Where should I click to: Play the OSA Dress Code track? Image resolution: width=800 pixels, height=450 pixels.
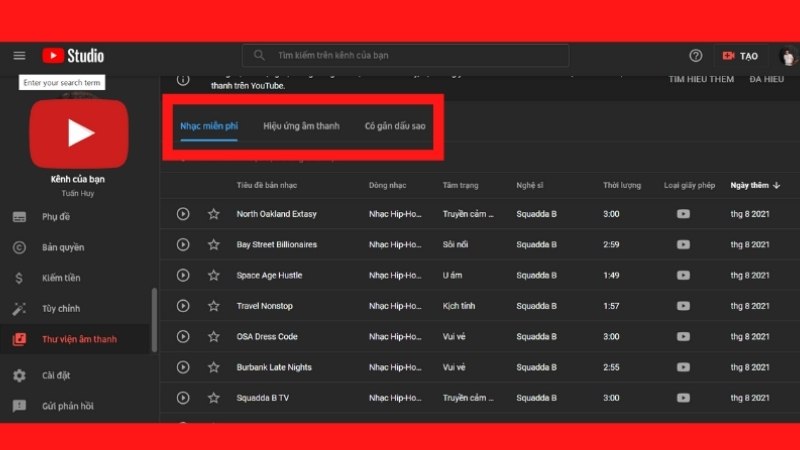click(x=183, y=336)
